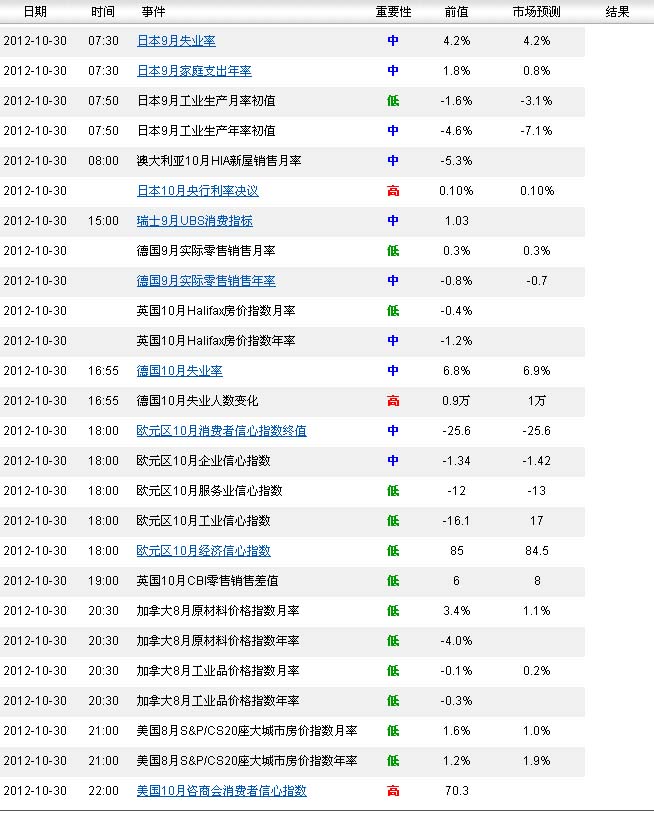The image size is (654, 814).
Task: Open the 美国10月咨商会消费者信心指数 link
Action: (x=222, y=791)
